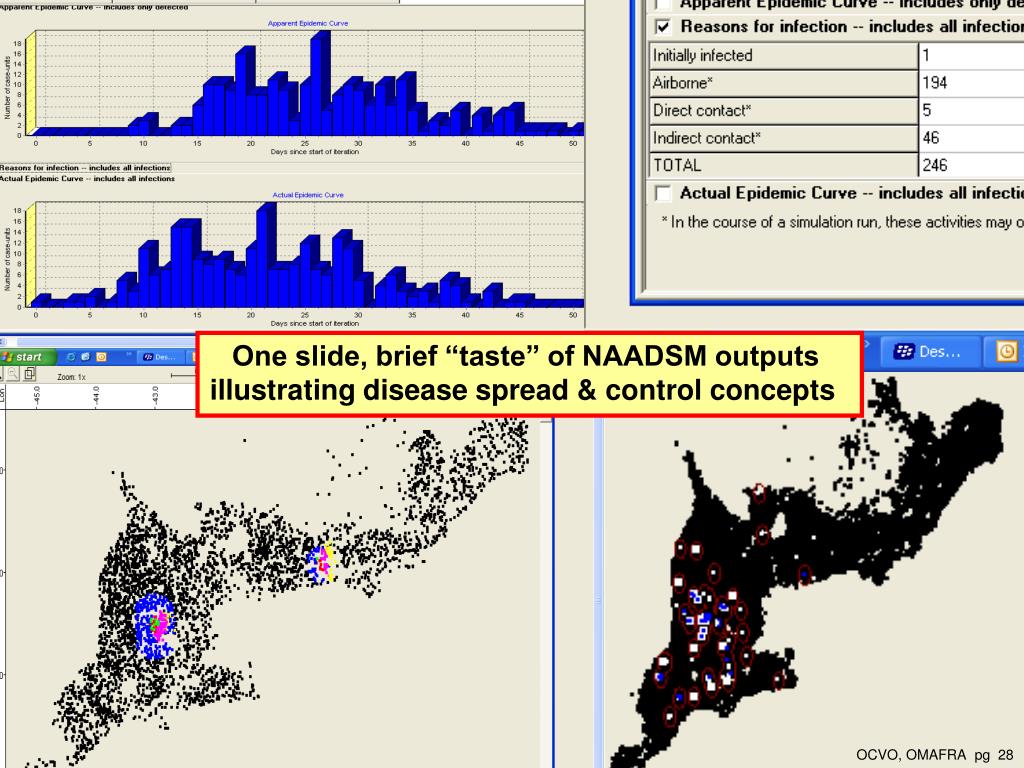The height and width of the screenshot is (768, 1024).
Task: Switch to Des... task in the start-button taskbar
Action: [160, 357]
